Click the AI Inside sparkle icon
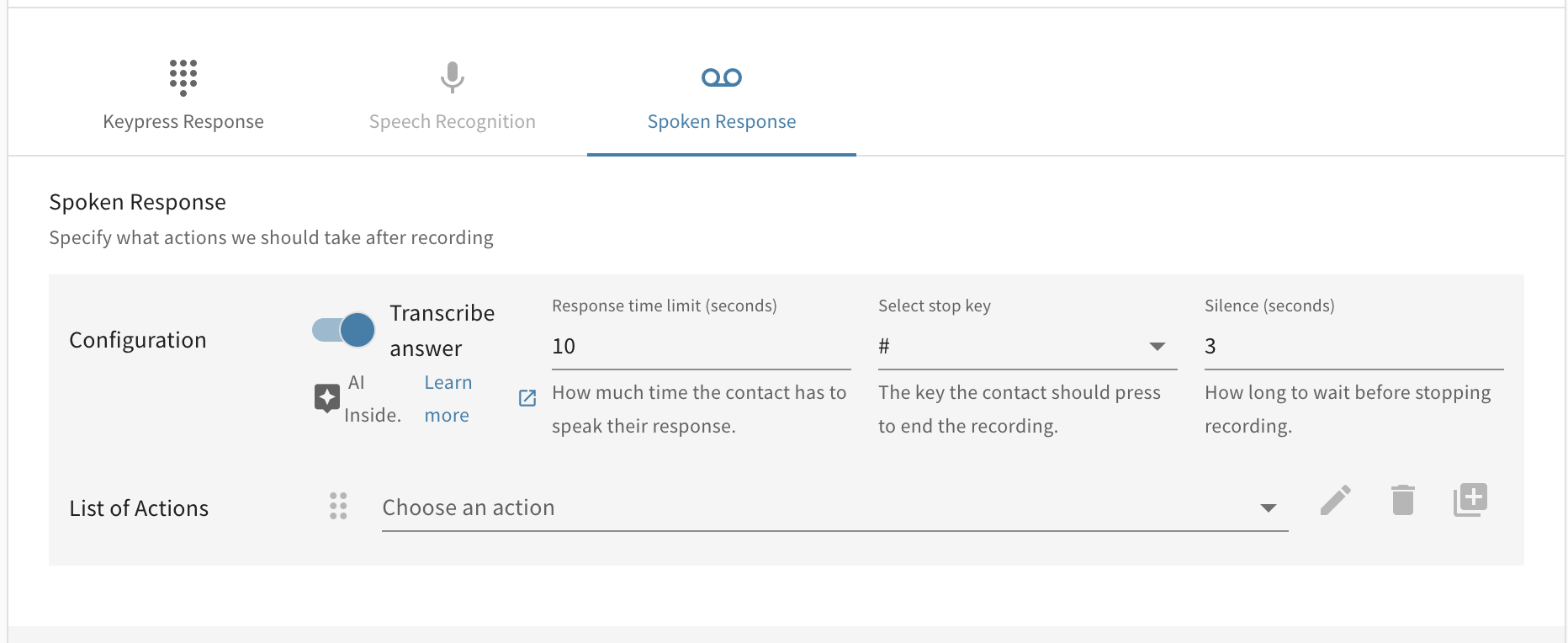 click(x=326, y=397)
